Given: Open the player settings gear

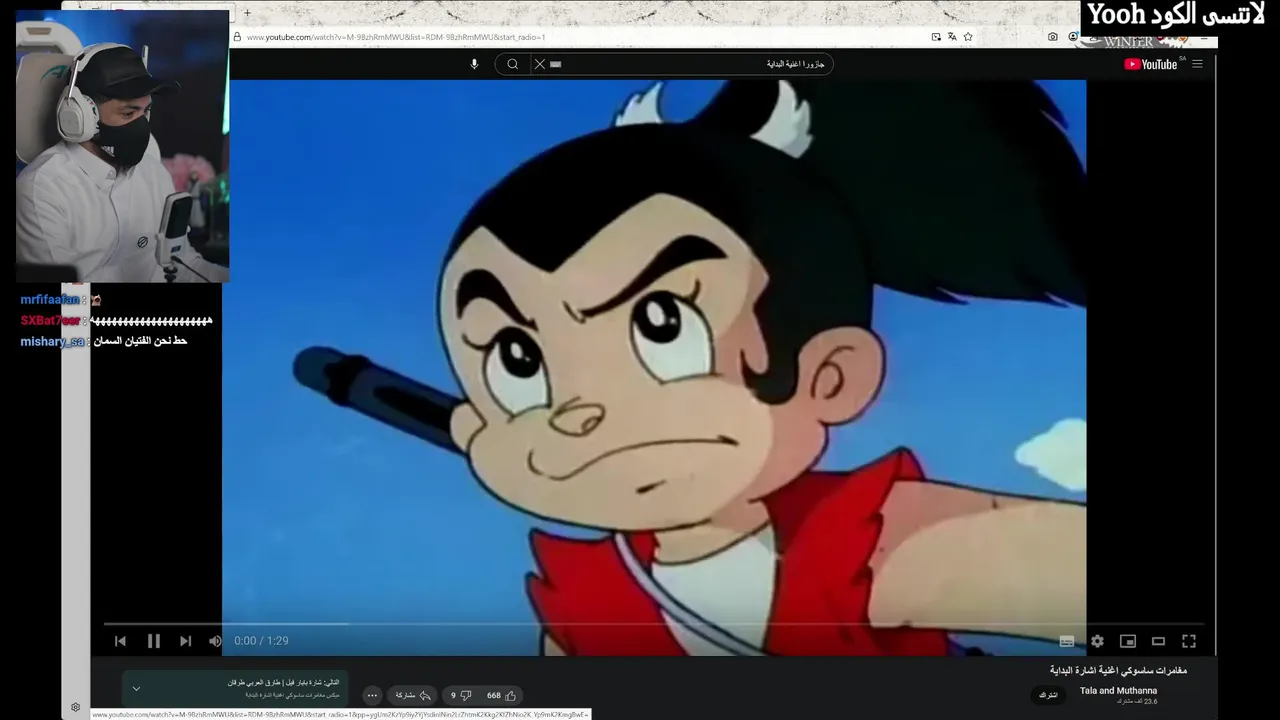Looking at the screenshot, I should click(1097, 641).
